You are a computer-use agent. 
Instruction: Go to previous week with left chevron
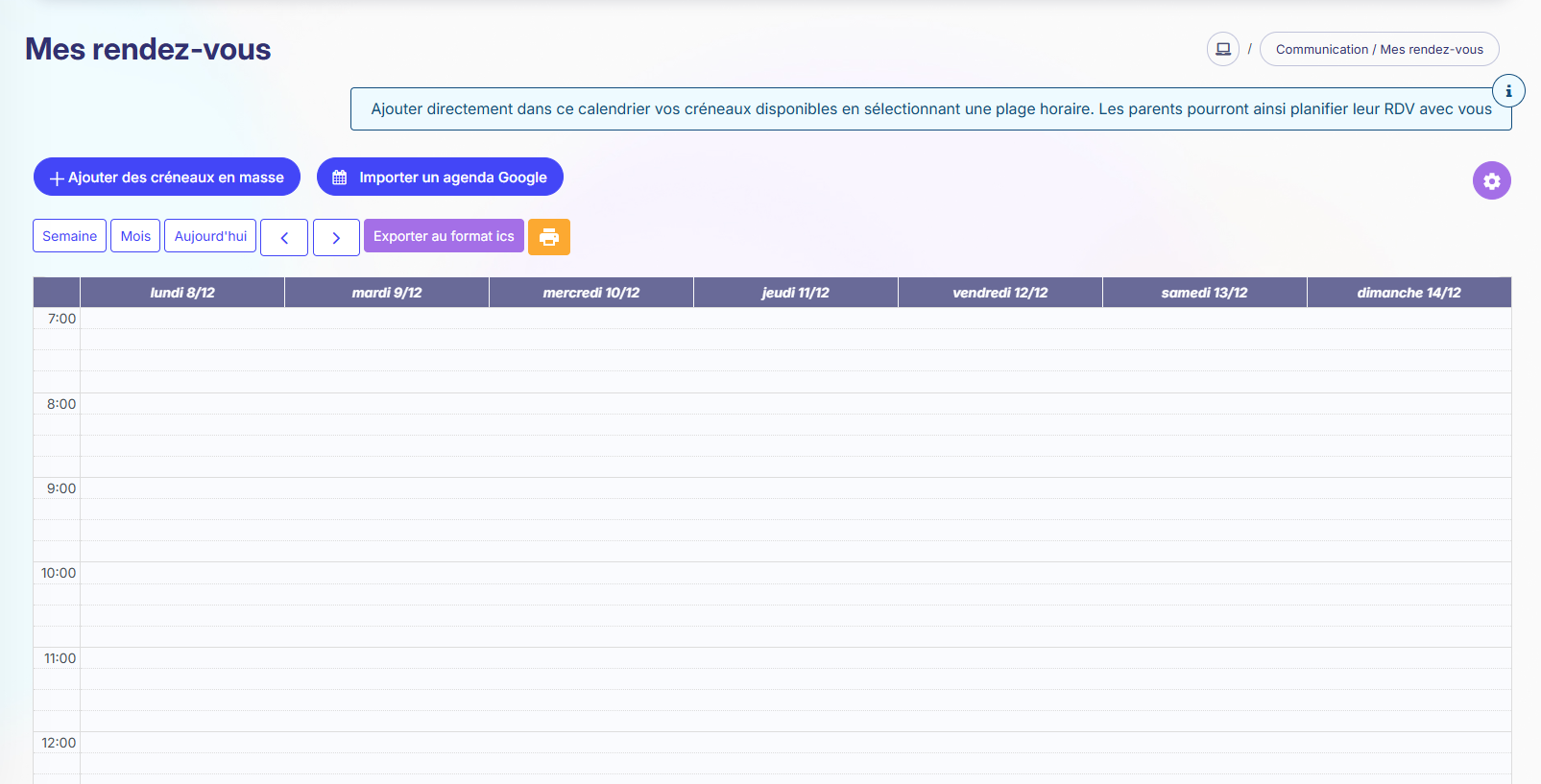[x=284, y=237]
